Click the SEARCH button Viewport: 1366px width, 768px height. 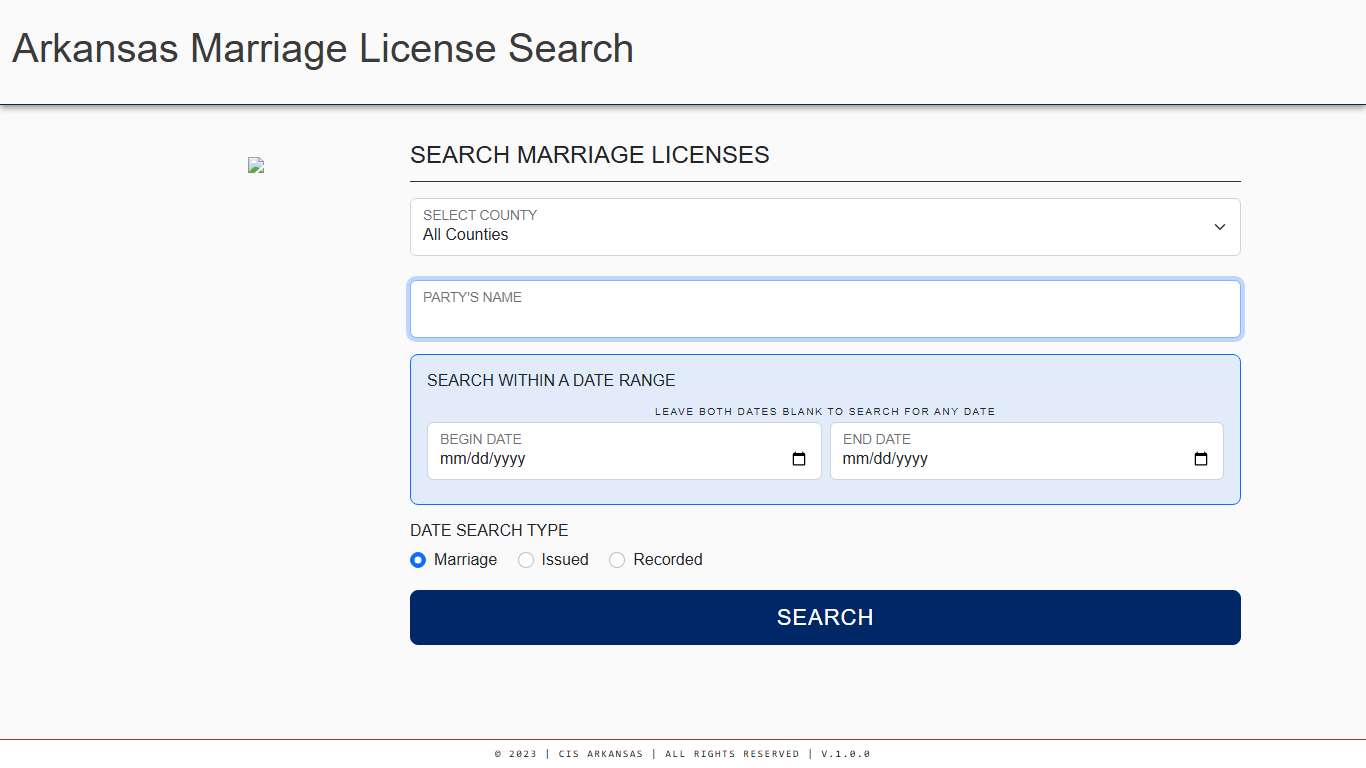click(x=825, y=617)
